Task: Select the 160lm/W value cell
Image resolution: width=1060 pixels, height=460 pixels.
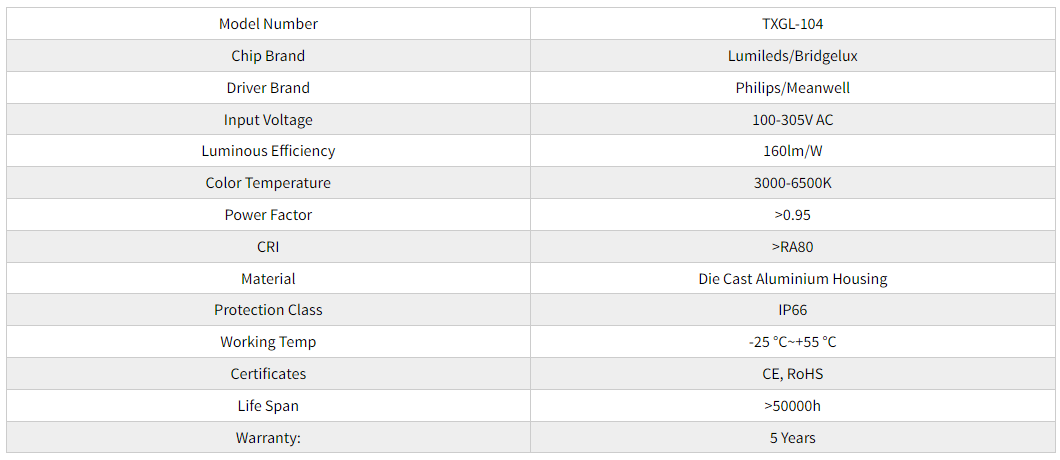Action: [792, 151]
